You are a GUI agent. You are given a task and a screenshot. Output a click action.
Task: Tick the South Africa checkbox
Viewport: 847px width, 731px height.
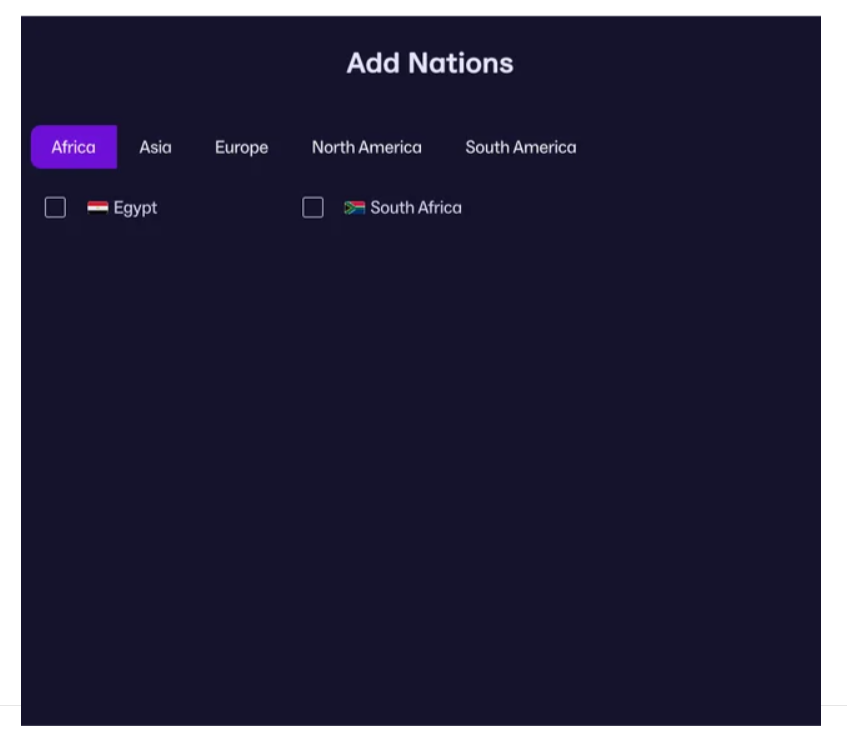coord(313,207)
